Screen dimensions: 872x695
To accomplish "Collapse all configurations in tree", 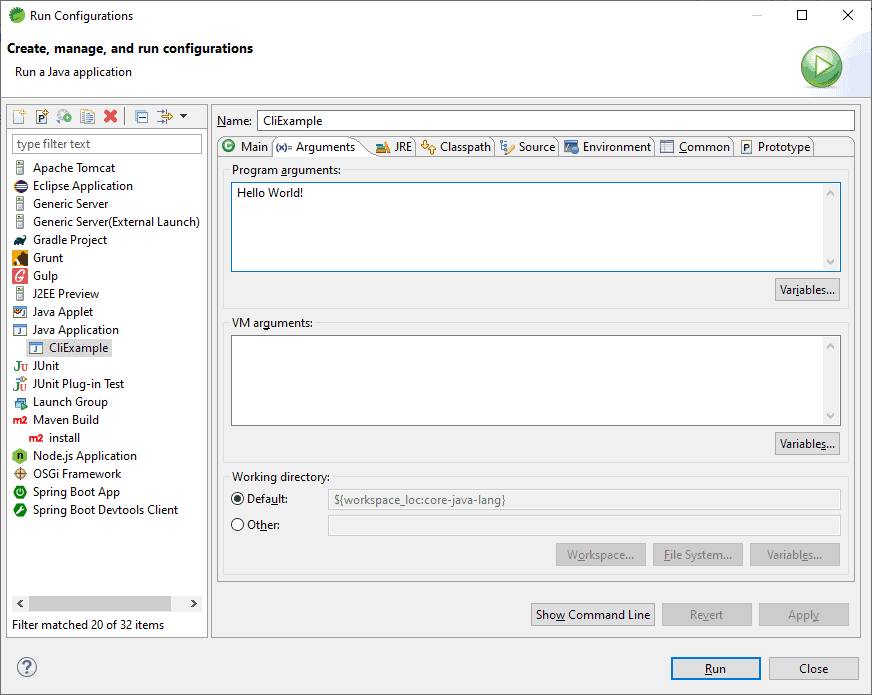I will point(142,117).
